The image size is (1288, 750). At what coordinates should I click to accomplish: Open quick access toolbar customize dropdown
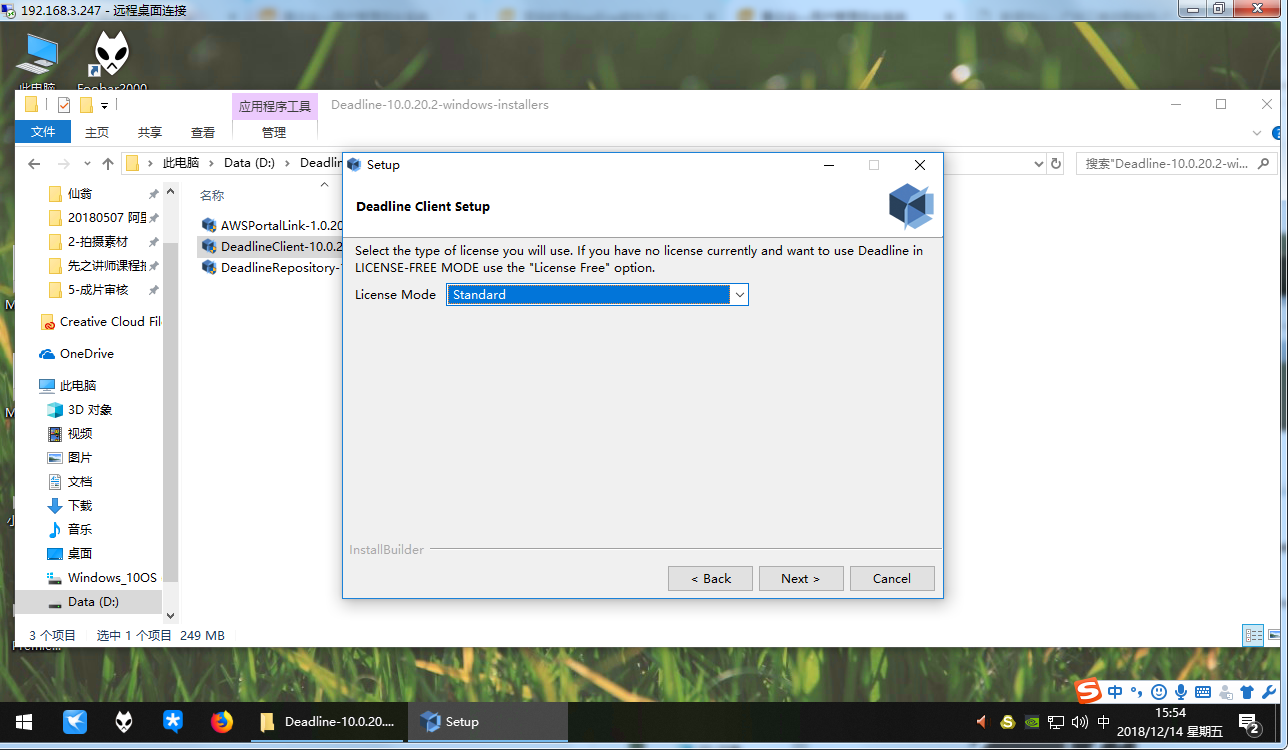pyautogui.click(x=104, y=105)
